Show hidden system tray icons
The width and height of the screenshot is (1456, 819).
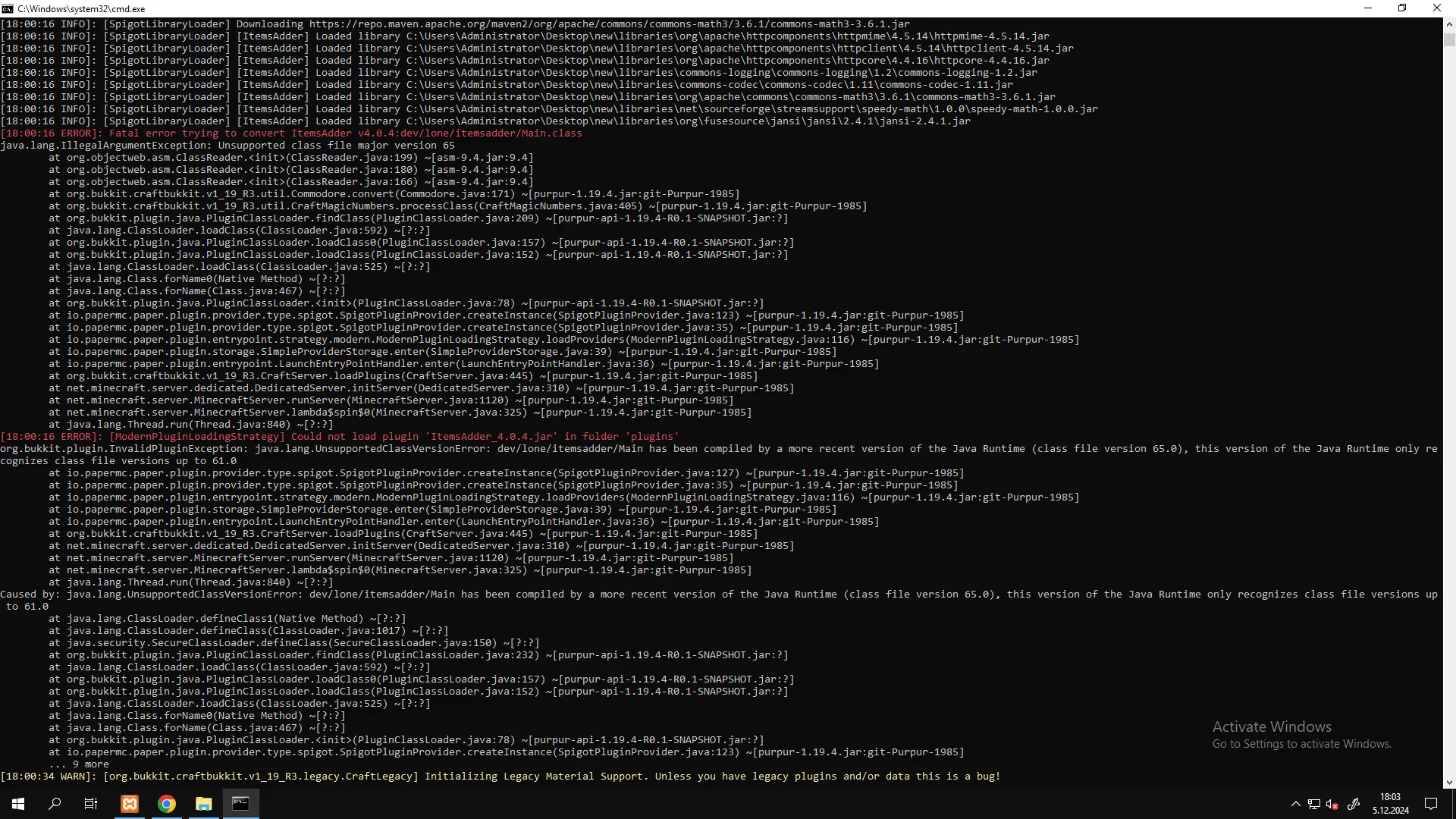(x=1295, y=804)
